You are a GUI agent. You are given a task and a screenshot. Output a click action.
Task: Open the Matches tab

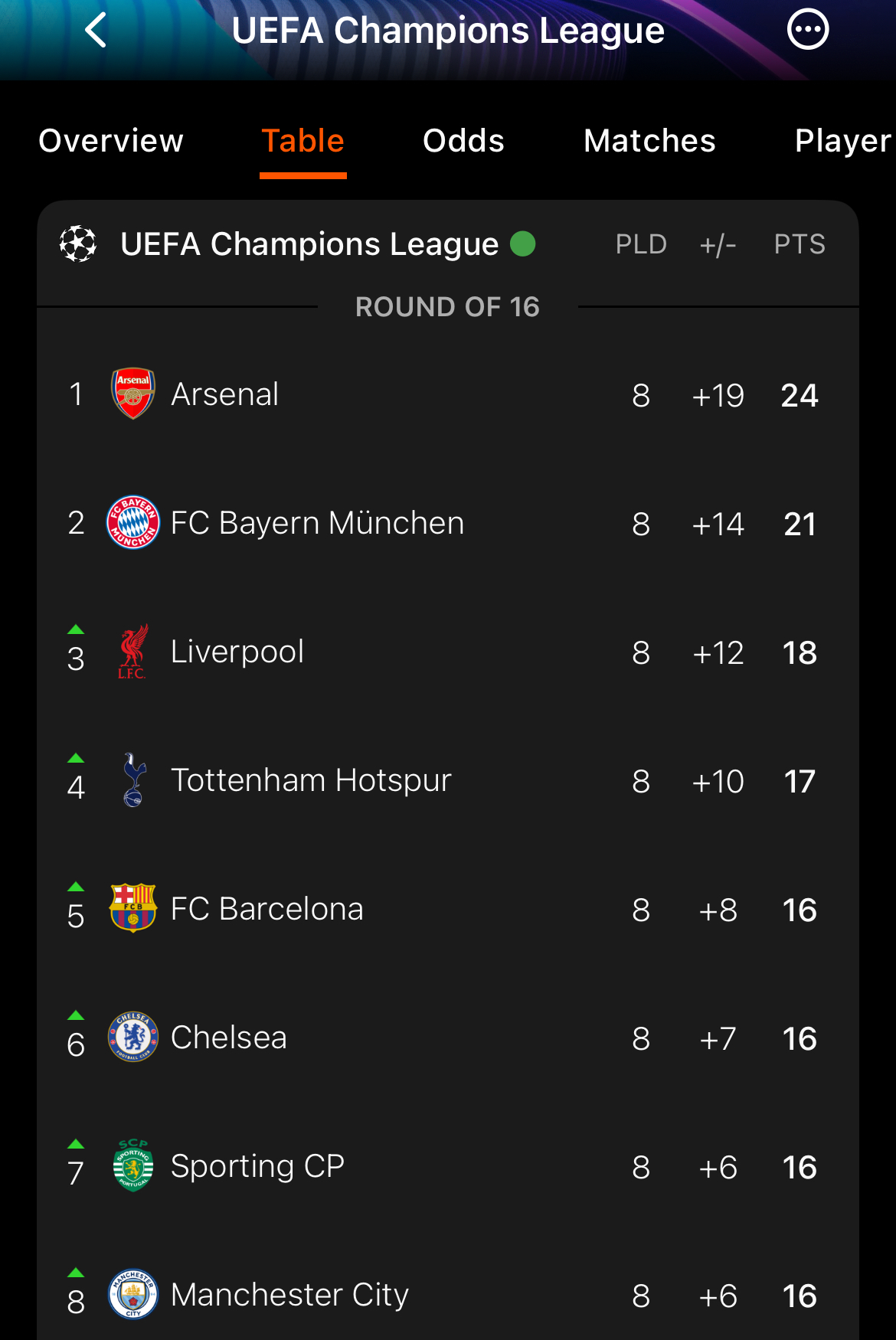[649, 141]
